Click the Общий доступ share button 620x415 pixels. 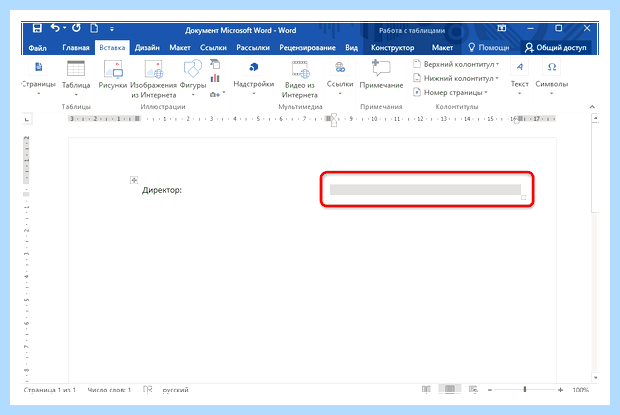[x=556, y=48]
